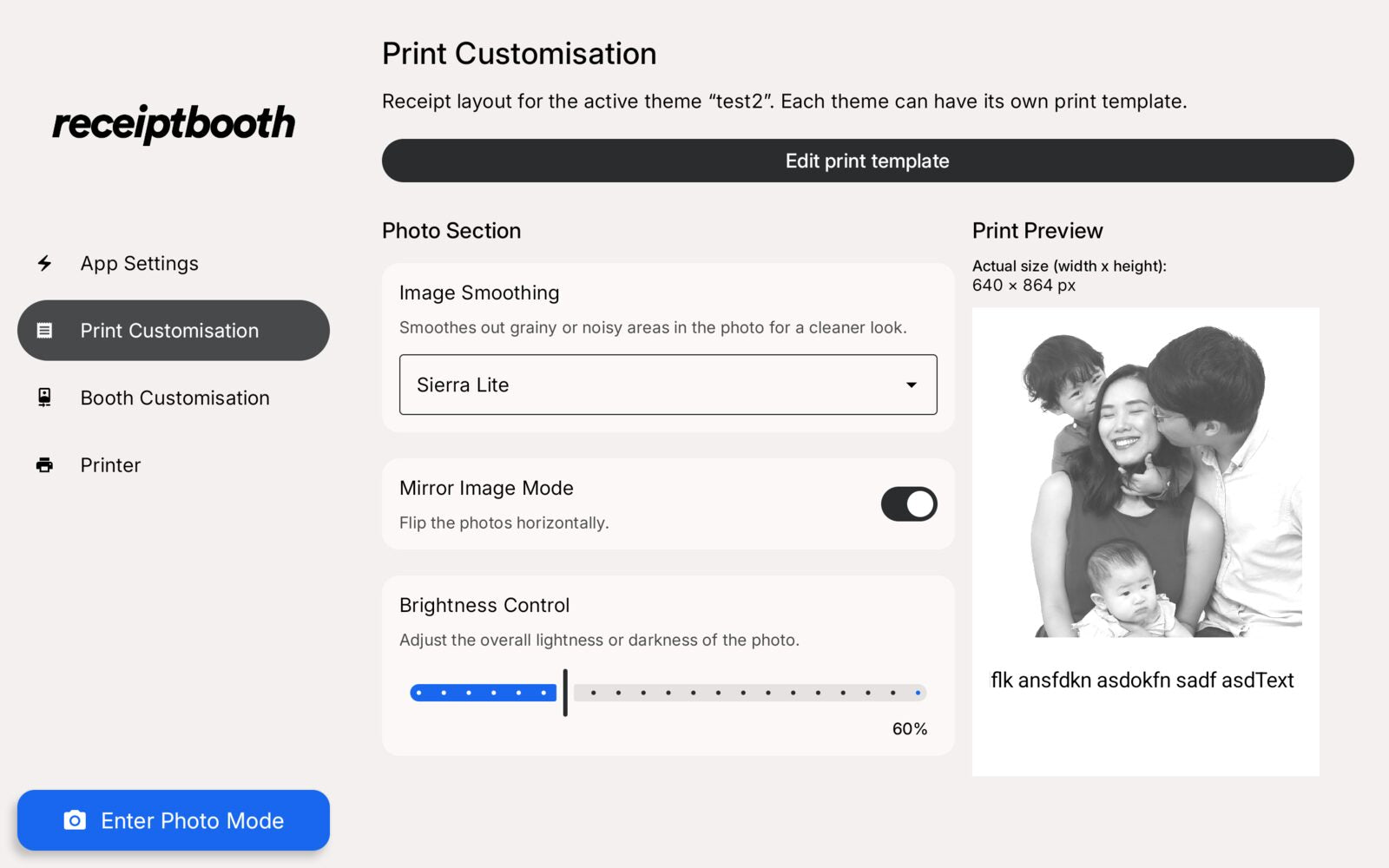The height and width of the screenshot is (868, 1389).
Task: Click 'Smoothes out grainy or noisy areas' description
Action: 653,327
